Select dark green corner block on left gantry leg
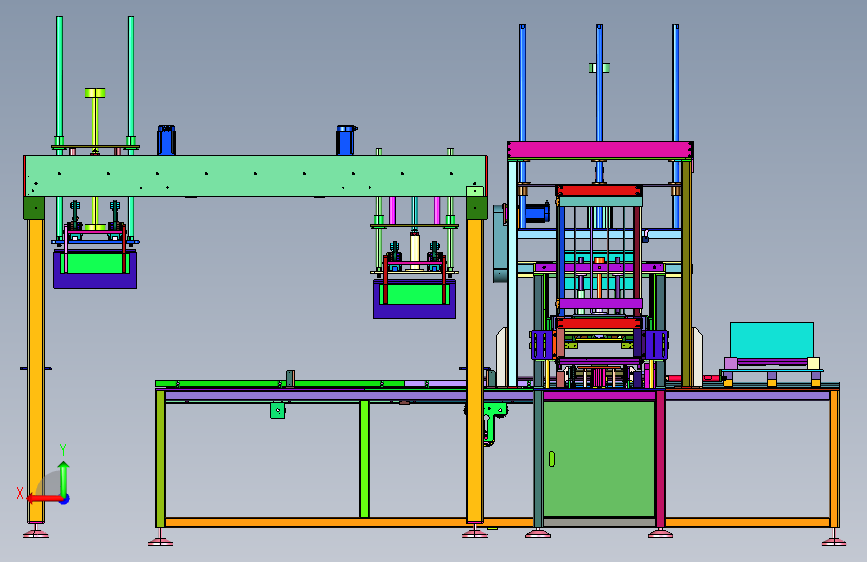867x562 pixels. point(34,208)
